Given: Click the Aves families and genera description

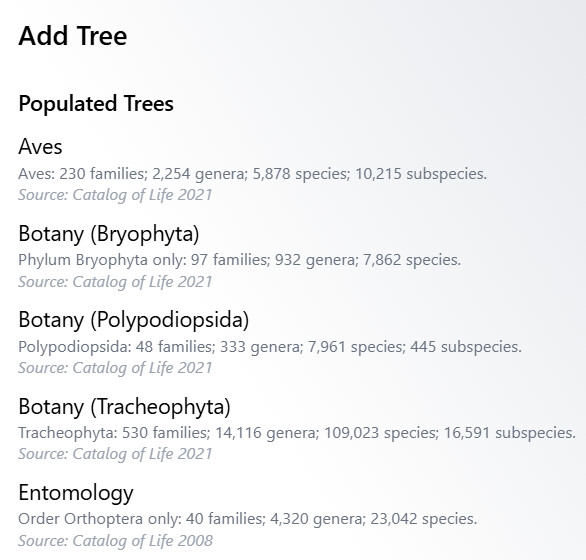Looking at the screenshot, I should tap(252, 174).
